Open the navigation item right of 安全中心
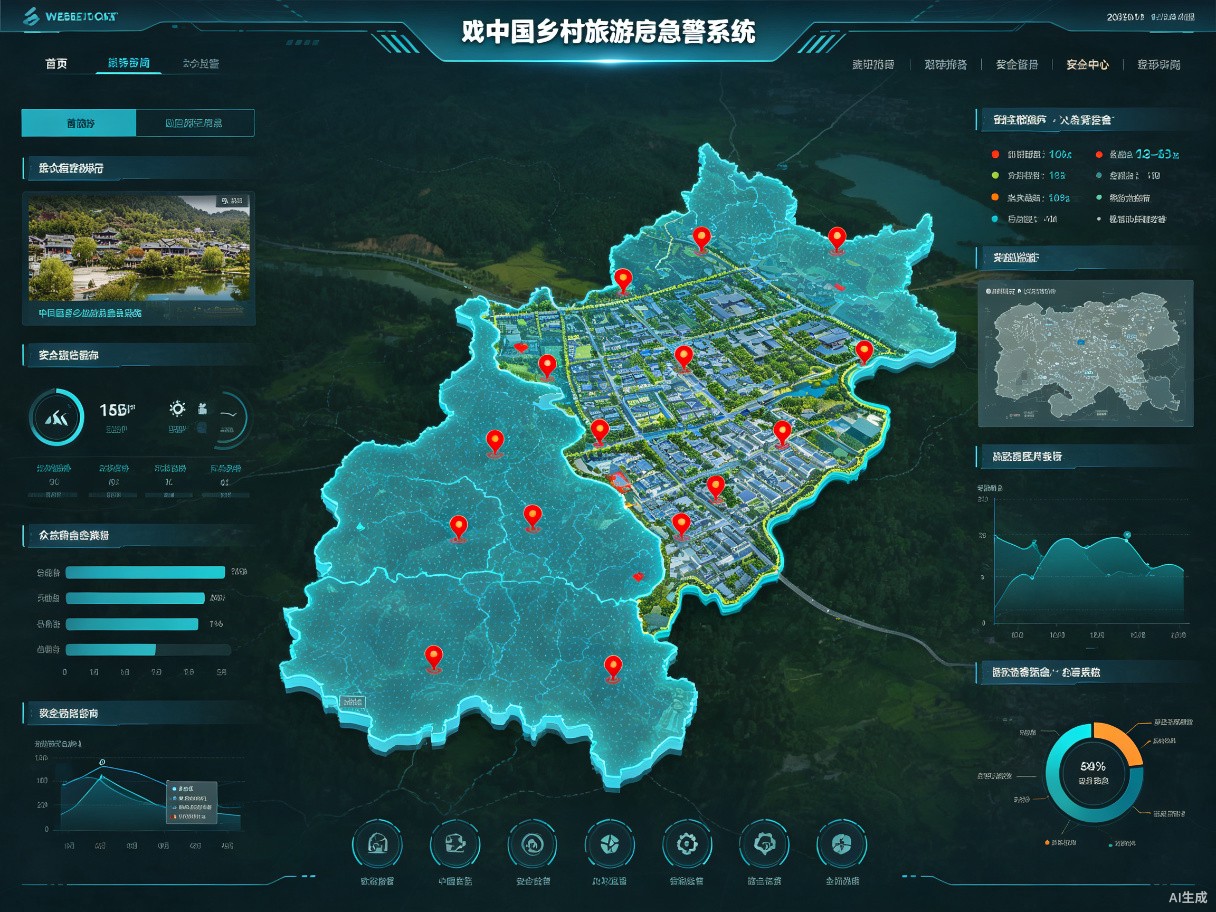The height and width of the screenshot is (912, 1216). [x=1158, y=64]
